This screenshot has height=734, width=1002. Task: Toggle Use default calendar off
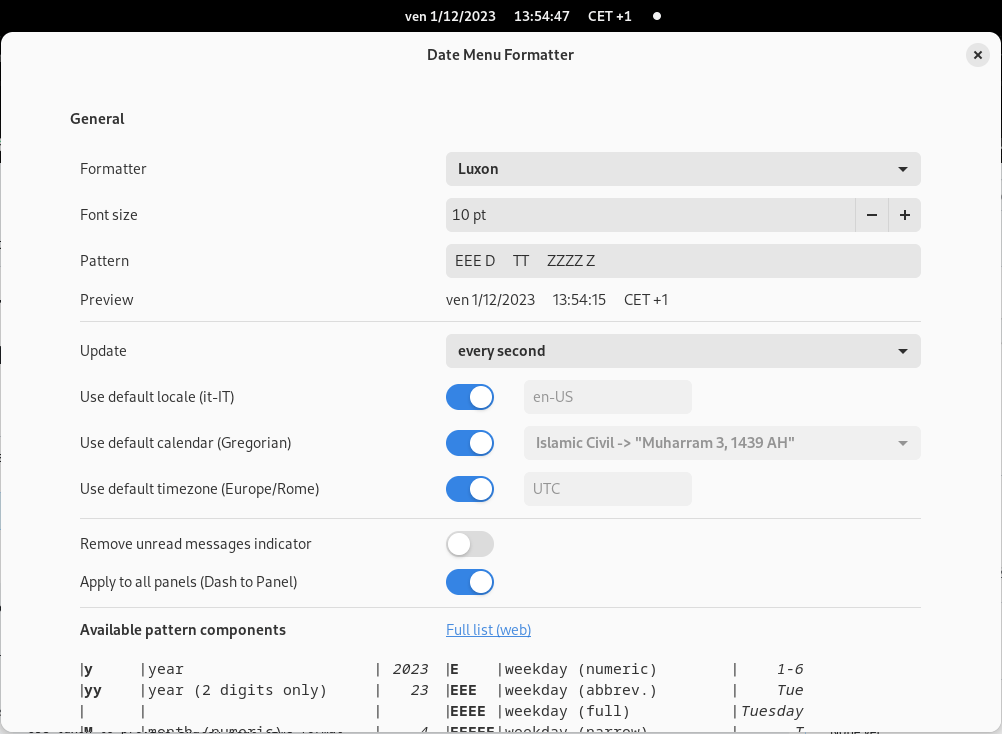tap(469, 443)
